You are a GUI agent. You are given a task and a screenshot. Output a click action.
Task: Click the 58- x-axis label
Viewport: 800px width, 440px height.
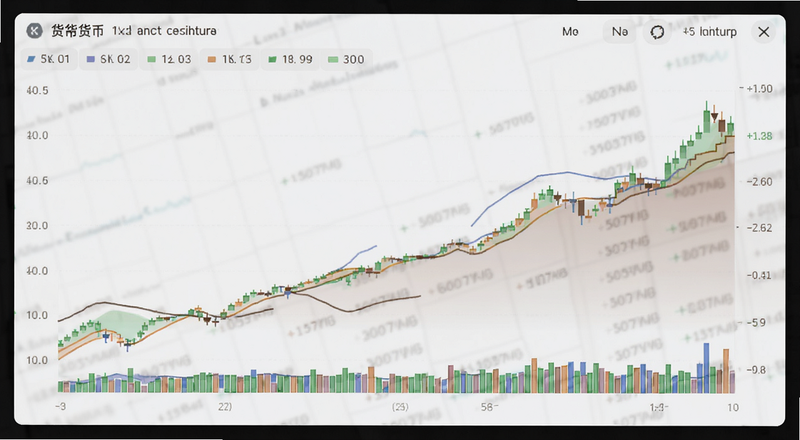(490, 407)
